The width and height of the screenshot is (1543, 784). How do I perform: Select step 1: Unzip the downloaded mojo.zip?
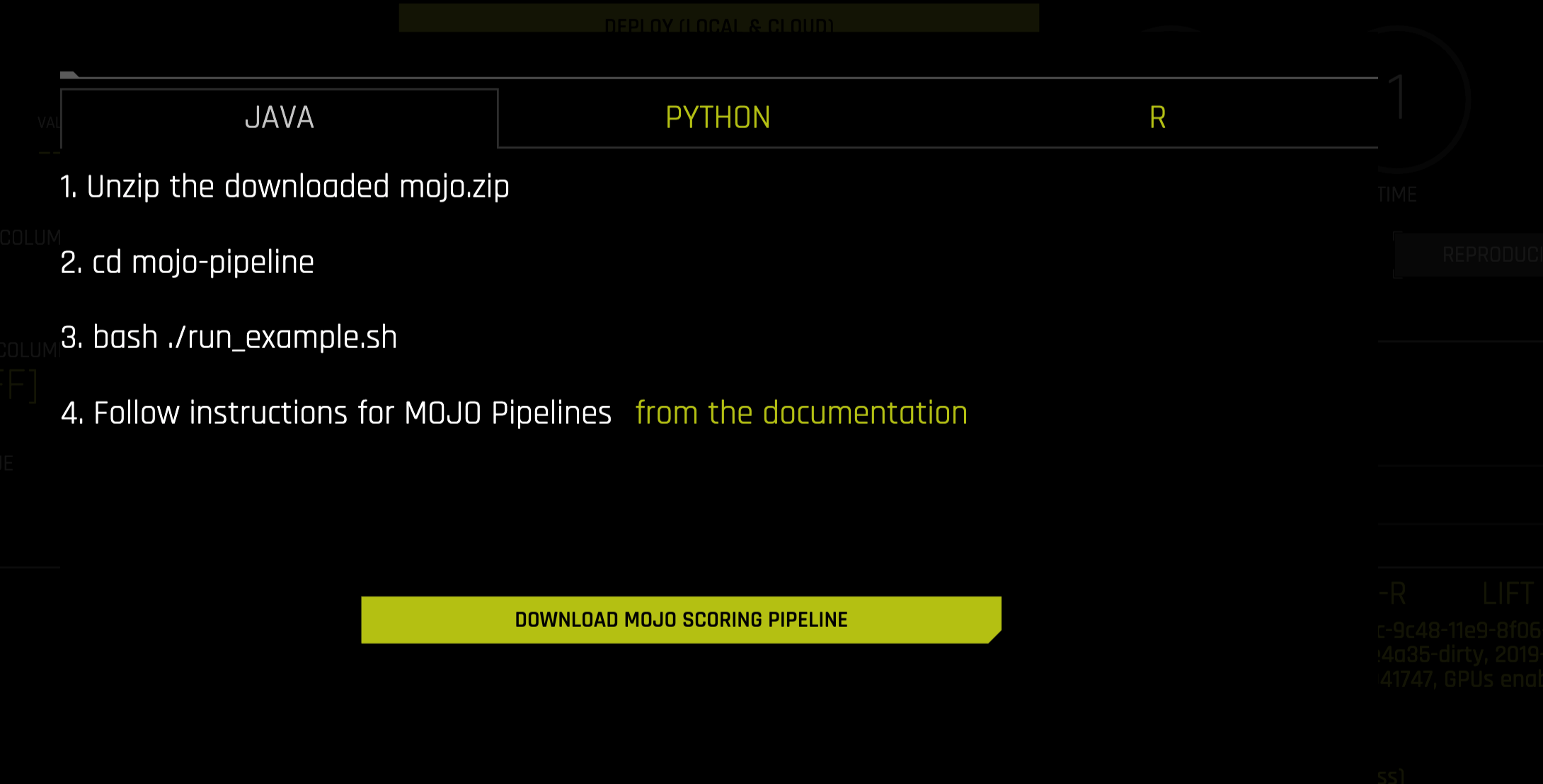pyautogui.click(x=285, y=186)
